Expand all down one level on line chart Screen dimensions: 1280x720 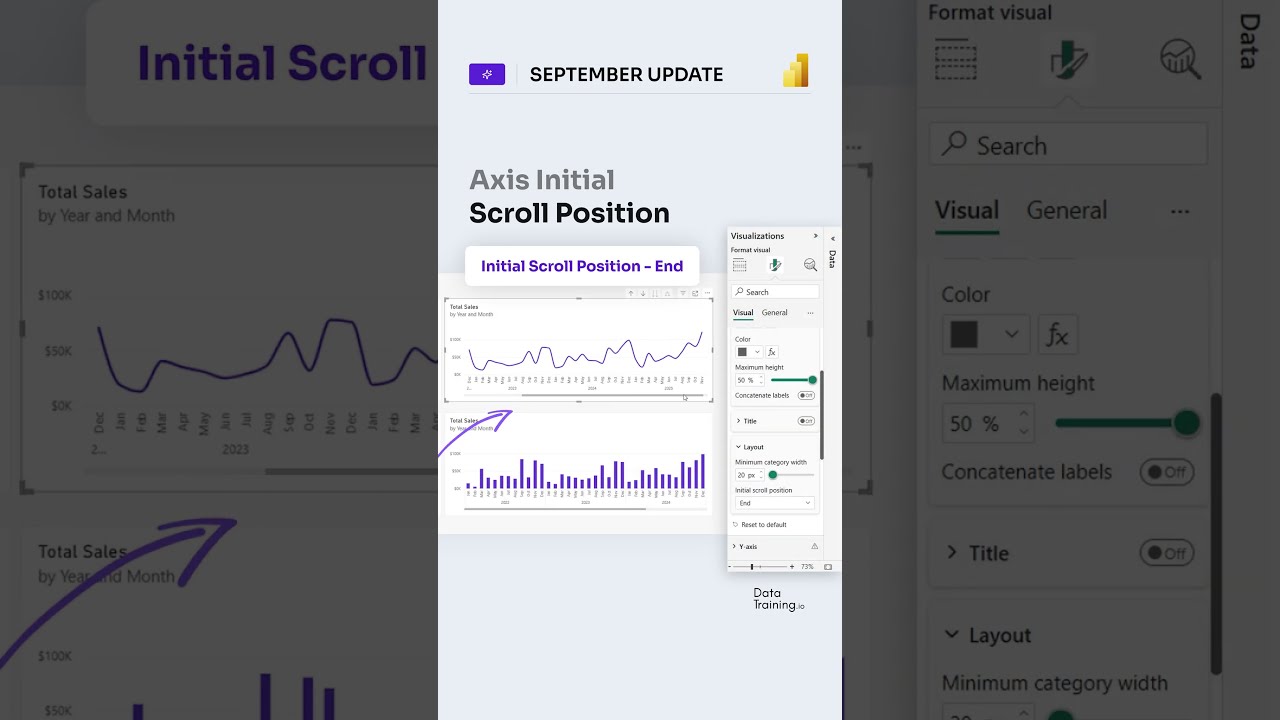point(667,293)
